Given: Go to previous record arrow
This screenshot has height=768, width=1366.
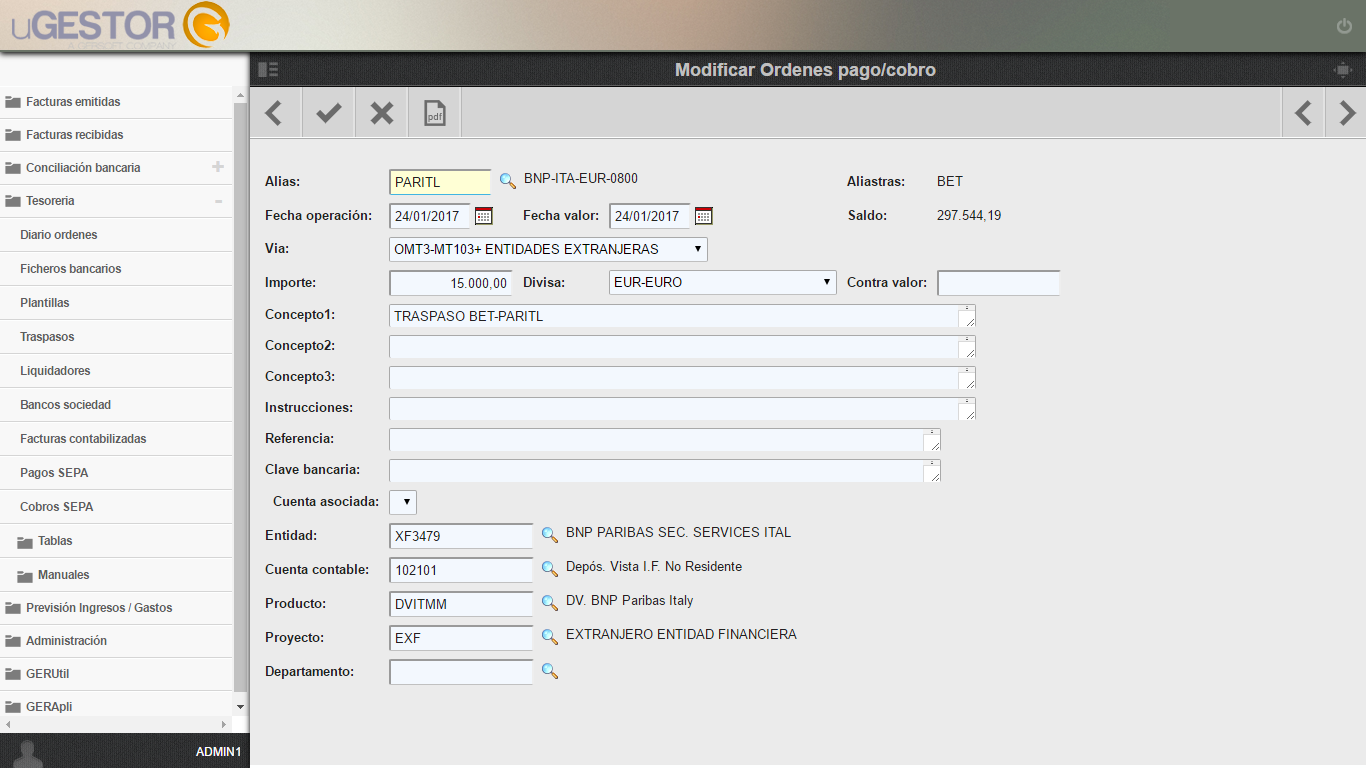Looking at the screenshot, I should [1303, 113].
